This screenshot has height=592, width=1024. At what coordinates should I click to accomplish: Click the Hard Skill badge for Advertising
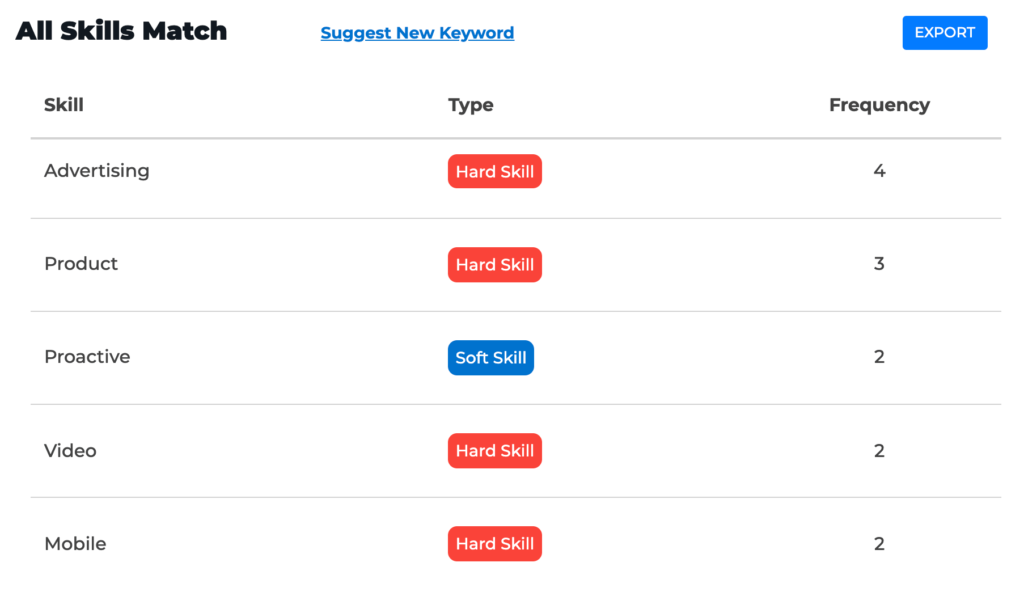[x=494, y=171]
